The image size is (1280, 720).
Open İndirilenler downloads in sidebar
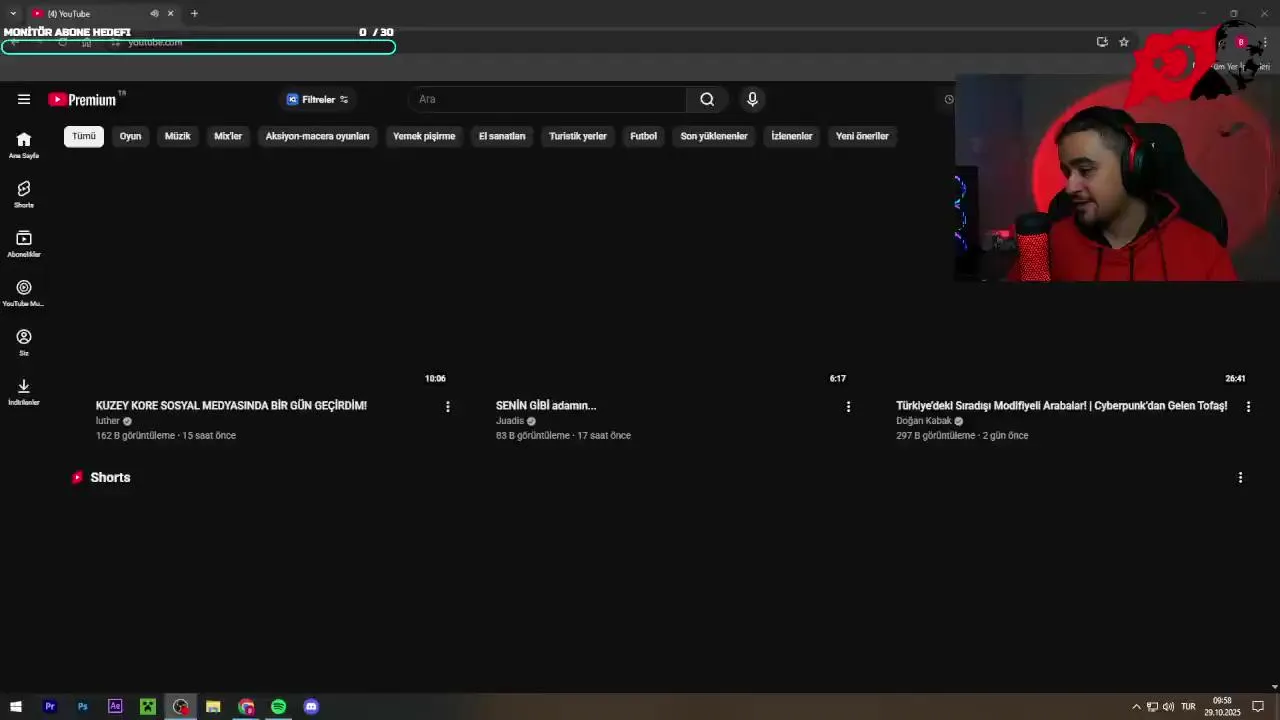24,392
